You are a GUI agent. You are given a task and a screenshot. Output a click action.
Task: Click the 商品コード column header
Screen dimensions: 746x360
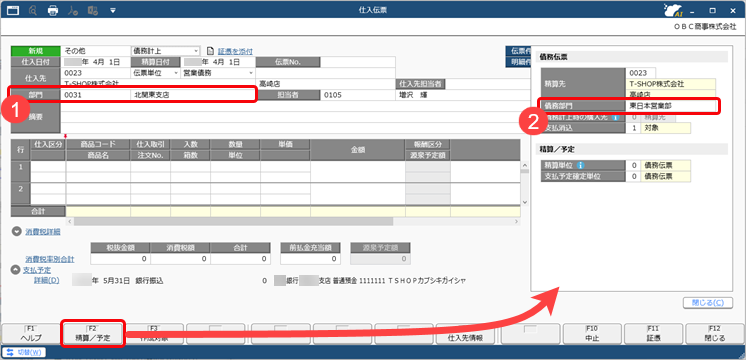[x=98, y=144]
